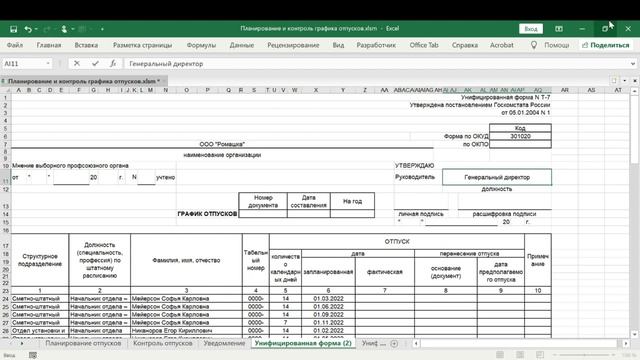Viewport: 640px width, 360px height.
Task: Open the Рецензирование ribbon tab
Action: click(293, 45)
